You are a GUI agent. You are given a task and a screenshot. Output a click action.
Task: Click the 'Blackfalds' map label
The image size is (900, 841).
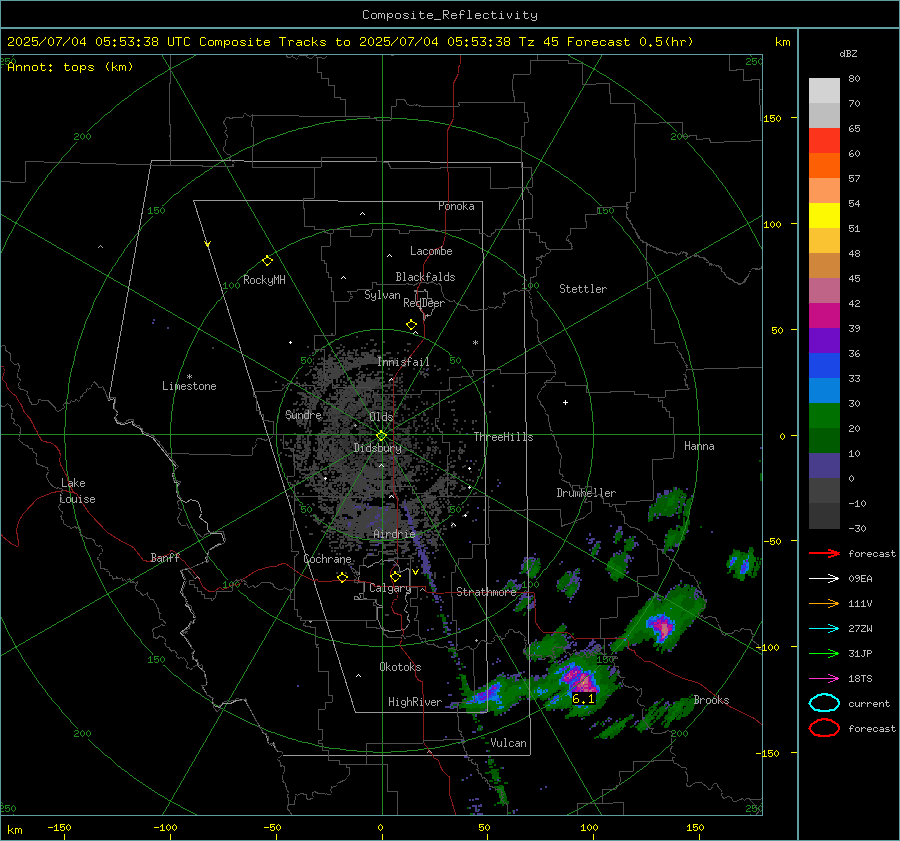[x=425, y=277]
